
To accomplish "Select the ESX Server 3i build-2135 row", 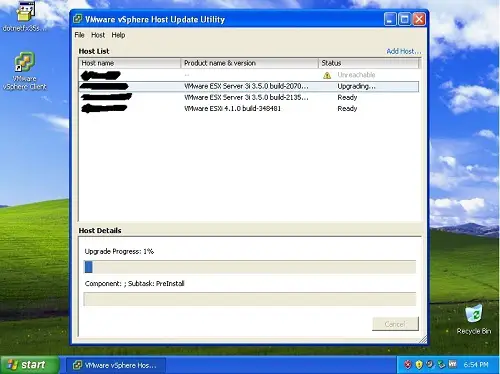I will pyautogui.click(x=249, y=97).
